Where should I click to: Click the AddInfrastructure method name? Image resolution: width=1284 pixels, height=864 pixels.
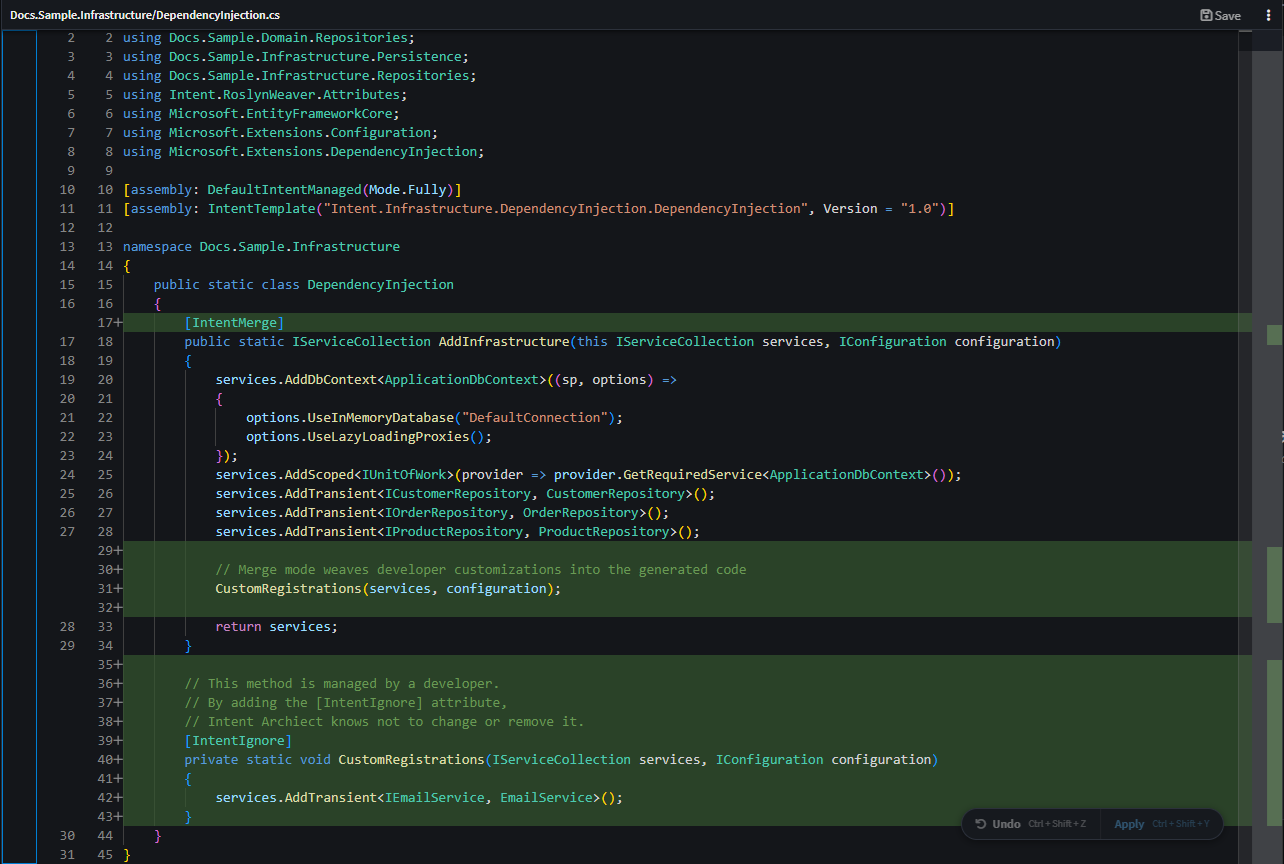coord(503,341)
